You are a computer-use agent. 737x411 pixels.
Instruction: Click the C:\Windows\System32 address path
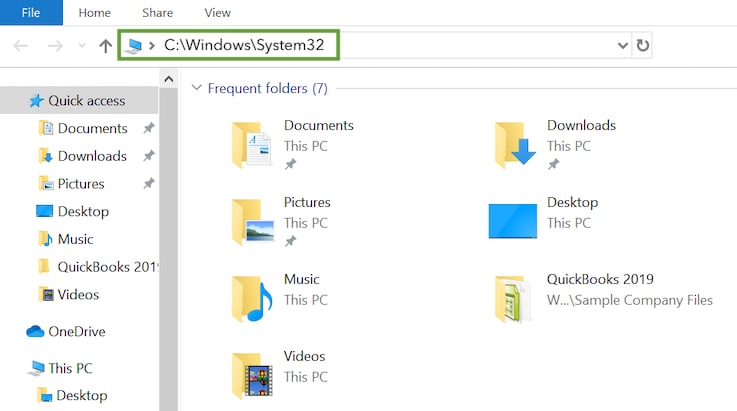[x=244, y=45]
